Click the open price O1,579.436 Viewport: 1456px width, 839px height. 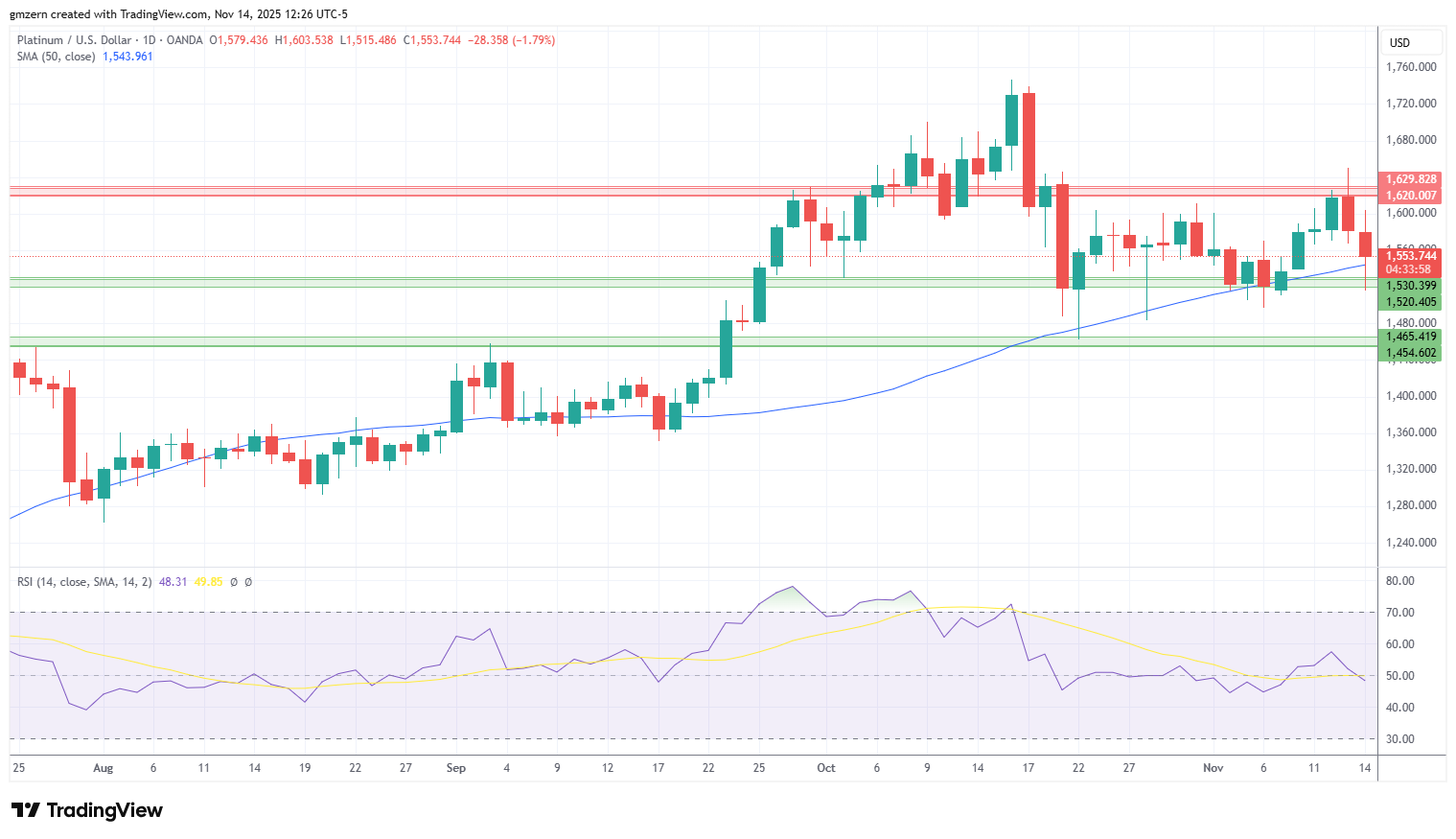pos(239,40)
